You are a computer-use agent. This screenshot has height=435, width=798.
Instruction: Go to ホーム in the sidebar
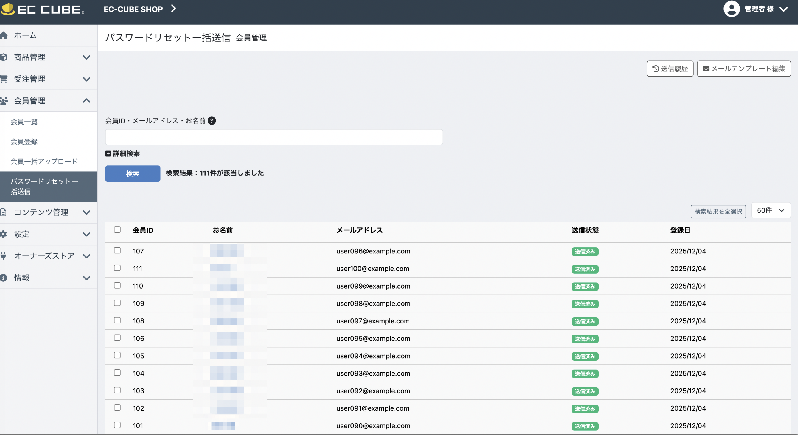click(25, 35)
